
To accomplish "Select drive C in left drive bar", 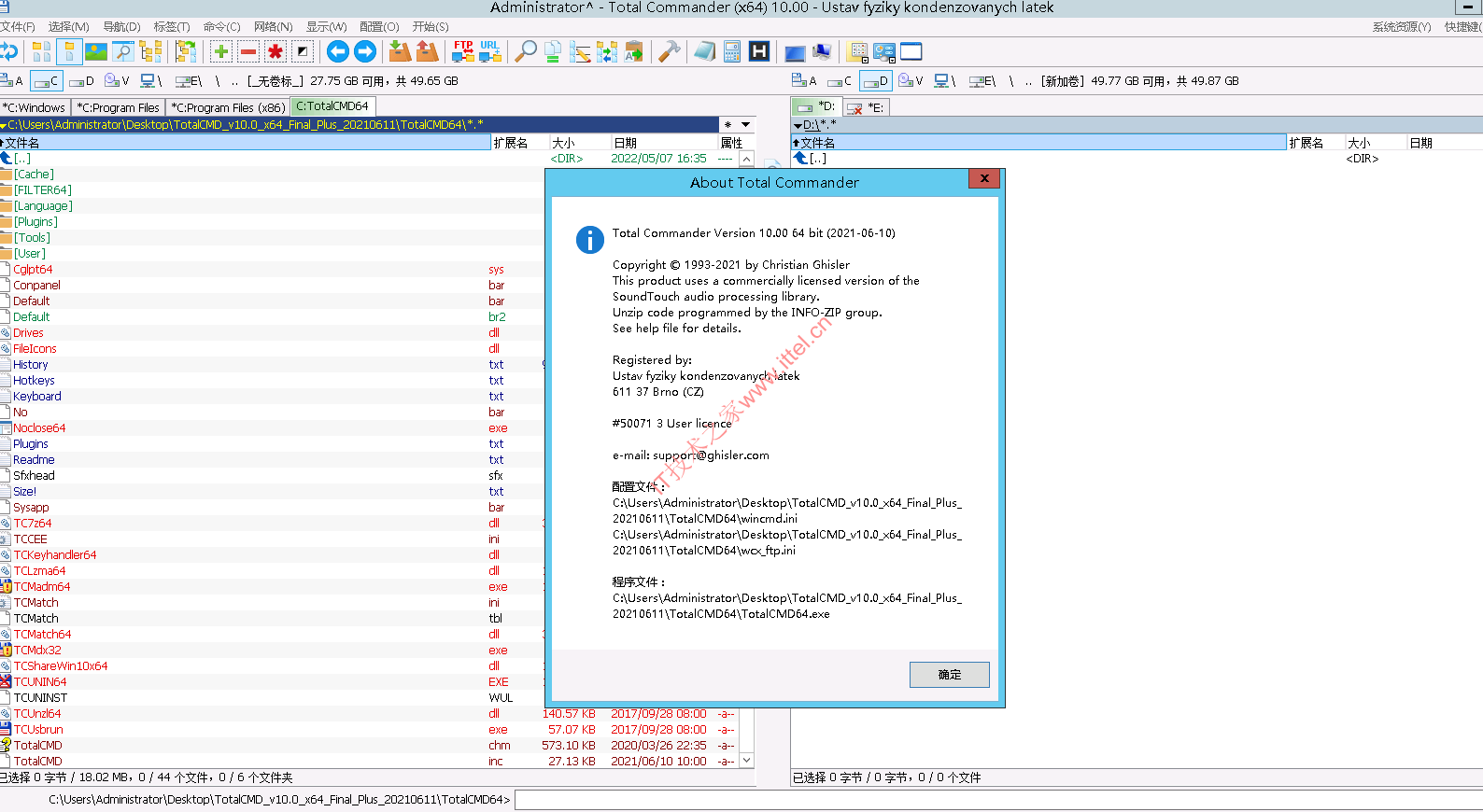I will tap(46, 81).
